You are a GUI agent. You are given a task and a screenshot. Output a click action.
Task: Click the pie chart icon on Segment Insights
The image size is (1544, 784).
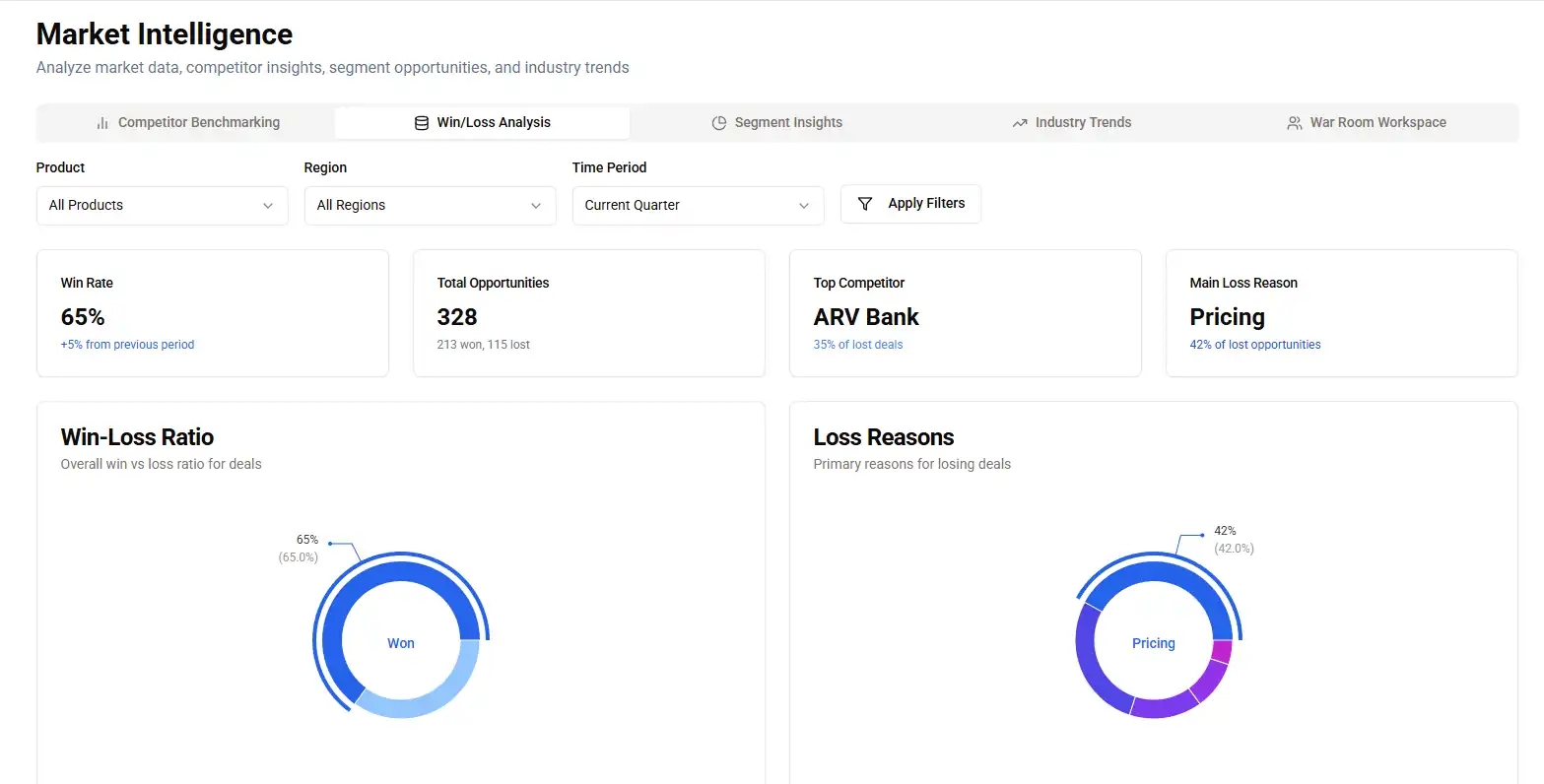pyautogui.click(x=719, y=123)
